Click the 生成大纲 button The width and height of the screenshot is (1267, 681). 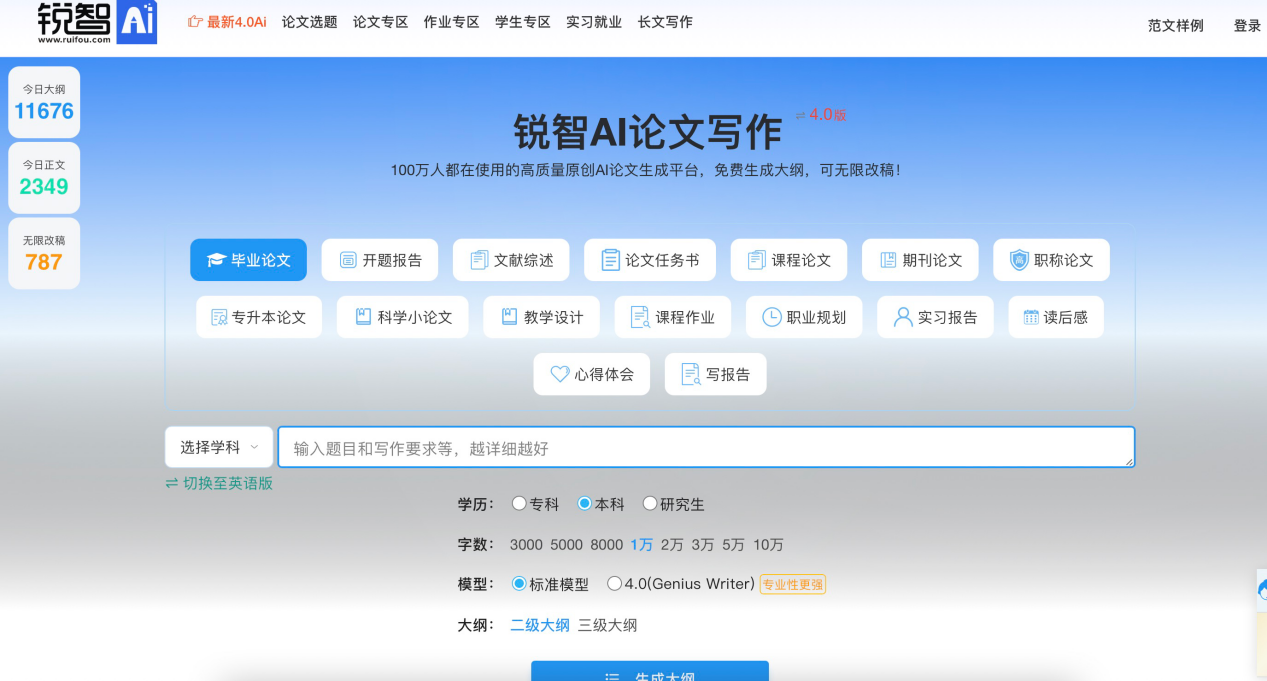click(650, 671)
